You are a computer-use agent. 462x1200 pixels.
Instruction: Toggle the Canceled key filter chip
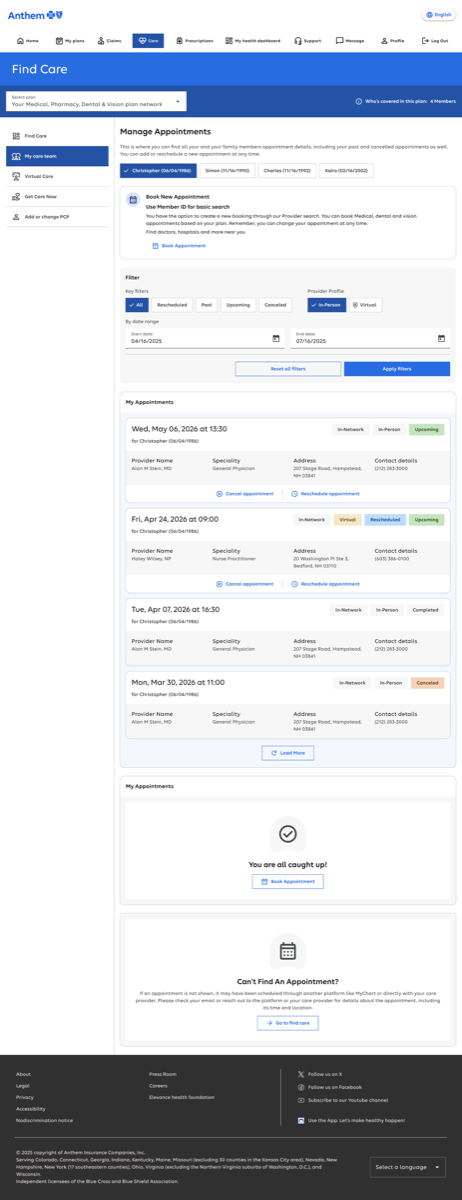(x=275, y=305)
